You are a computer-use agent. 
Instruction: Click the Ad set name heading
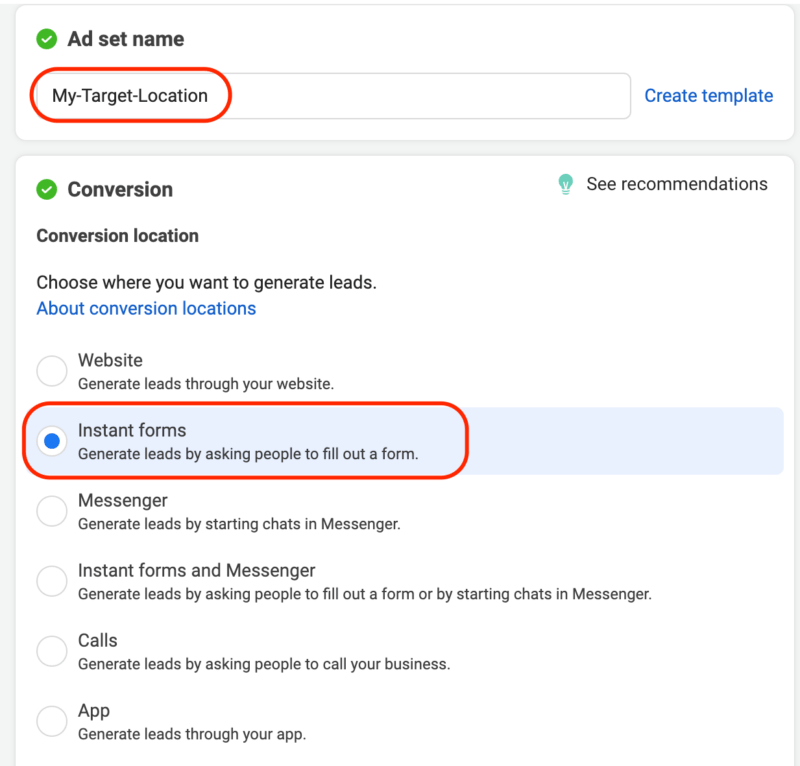[126, 39]
